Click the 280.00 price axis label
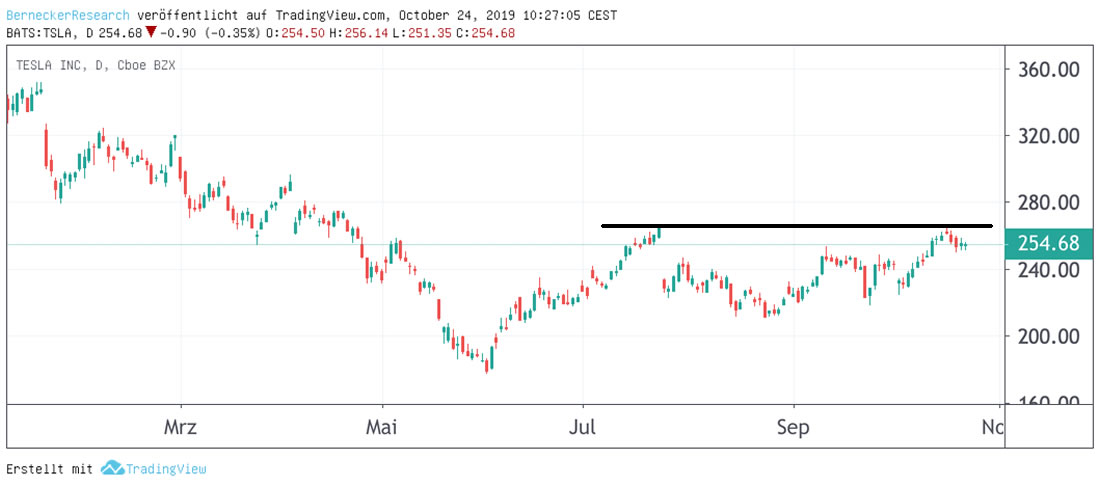The image size is (1100, 486). tap(1048, 203)
